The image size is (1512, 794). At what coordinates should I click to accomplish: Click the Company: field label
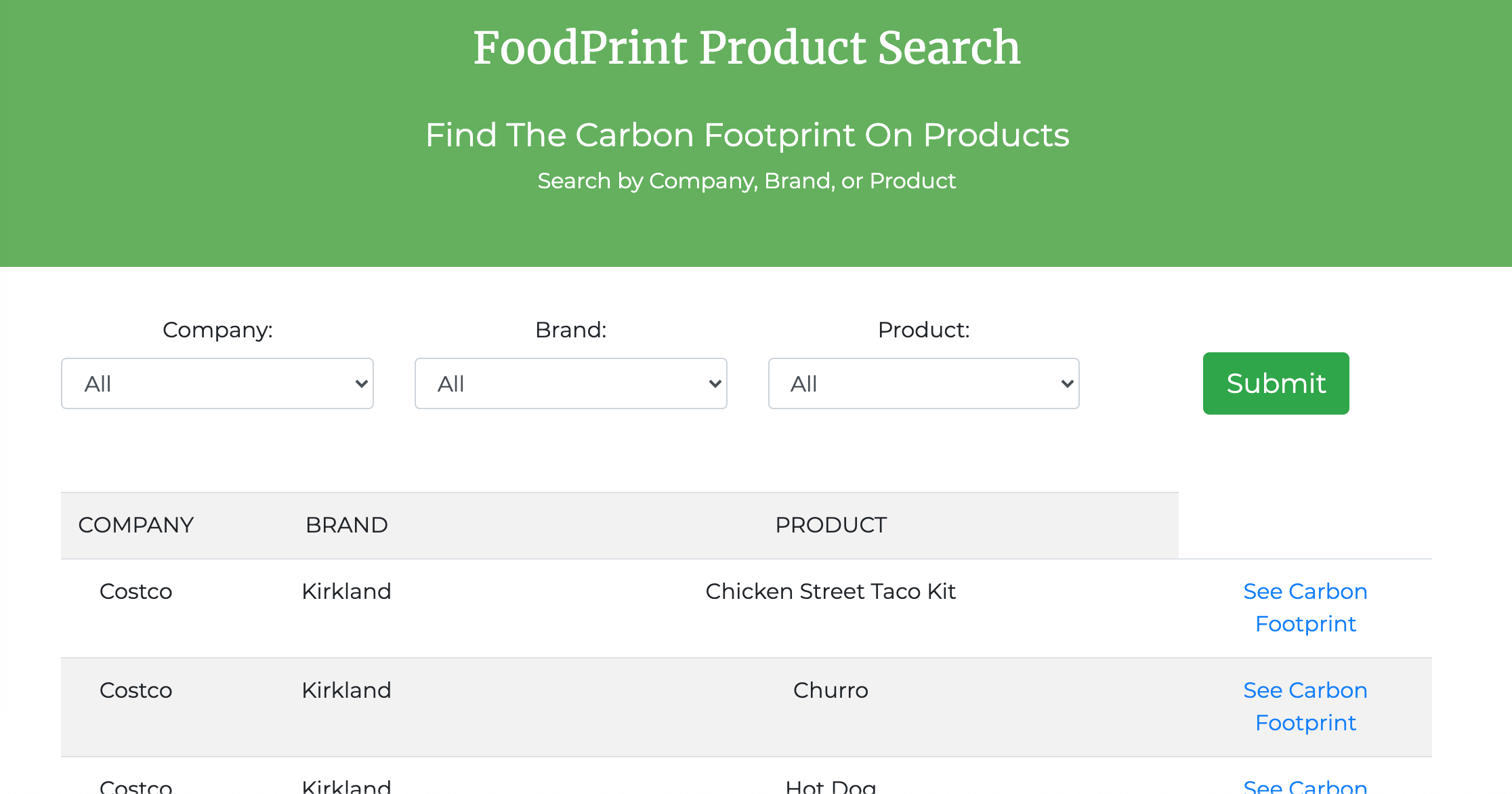tap(217, 330)
